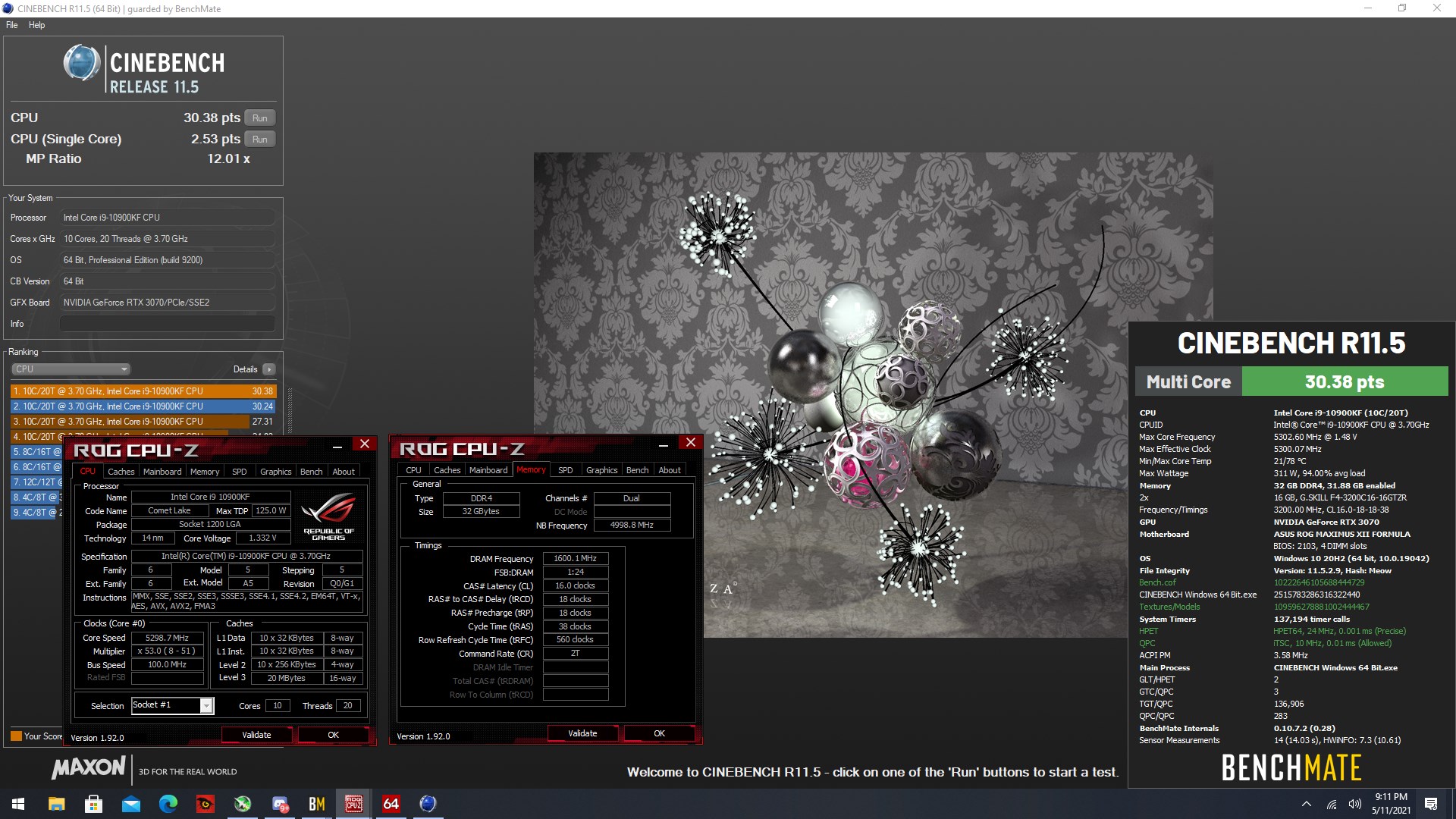The height and width of the screenshot is (819, 1456).
Task: Open the Help menu
Action: click(36, 25)
